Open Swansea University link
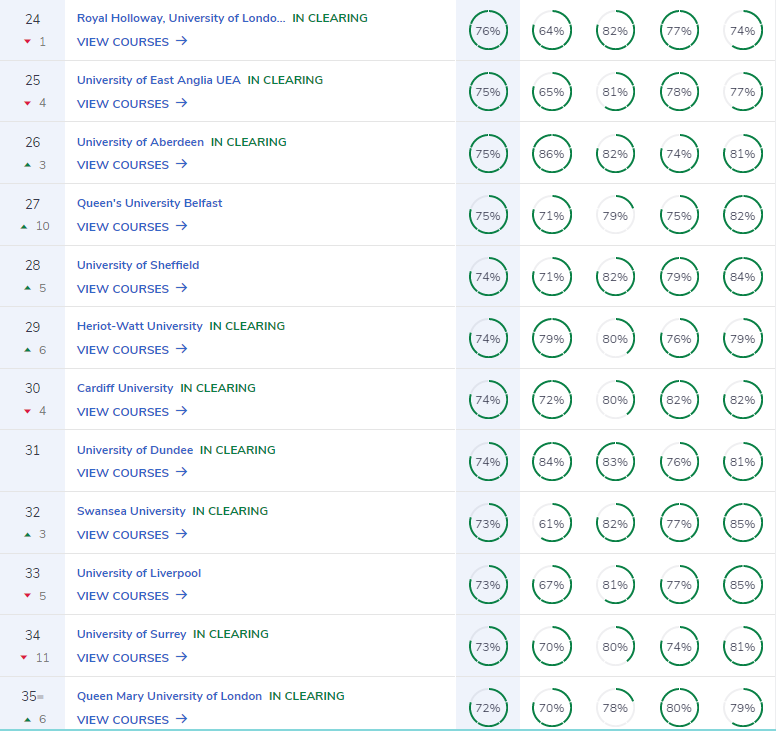776x731 pixels. pos(131,511)
